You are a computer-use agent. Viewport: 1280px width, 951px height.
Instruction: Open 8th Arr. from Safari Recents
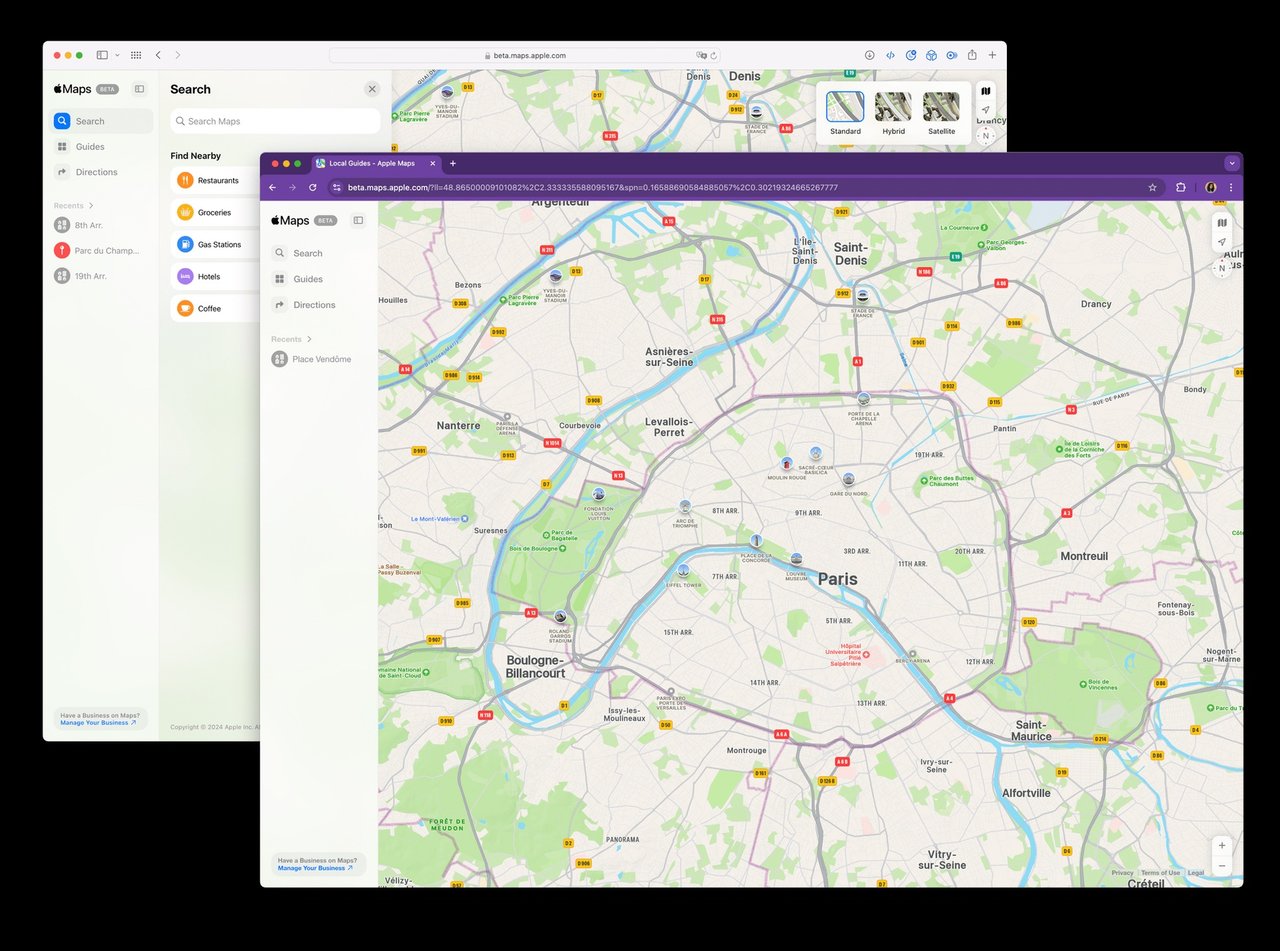coord(81,225)
